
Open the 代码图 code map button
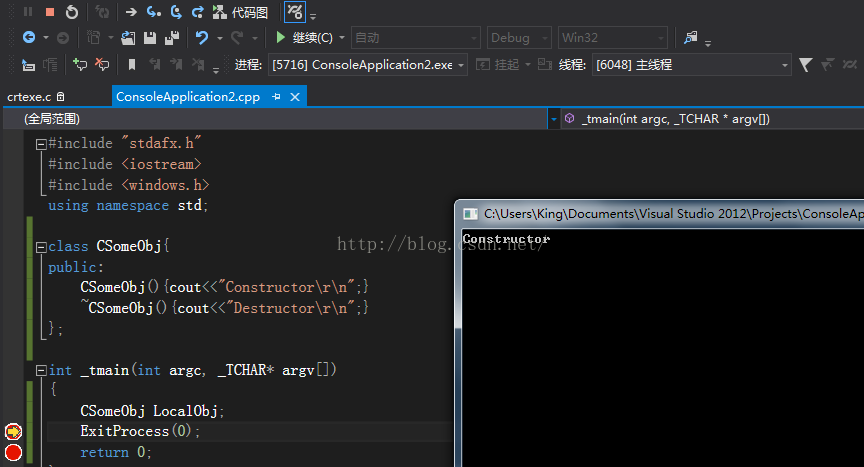click(240, 12)
